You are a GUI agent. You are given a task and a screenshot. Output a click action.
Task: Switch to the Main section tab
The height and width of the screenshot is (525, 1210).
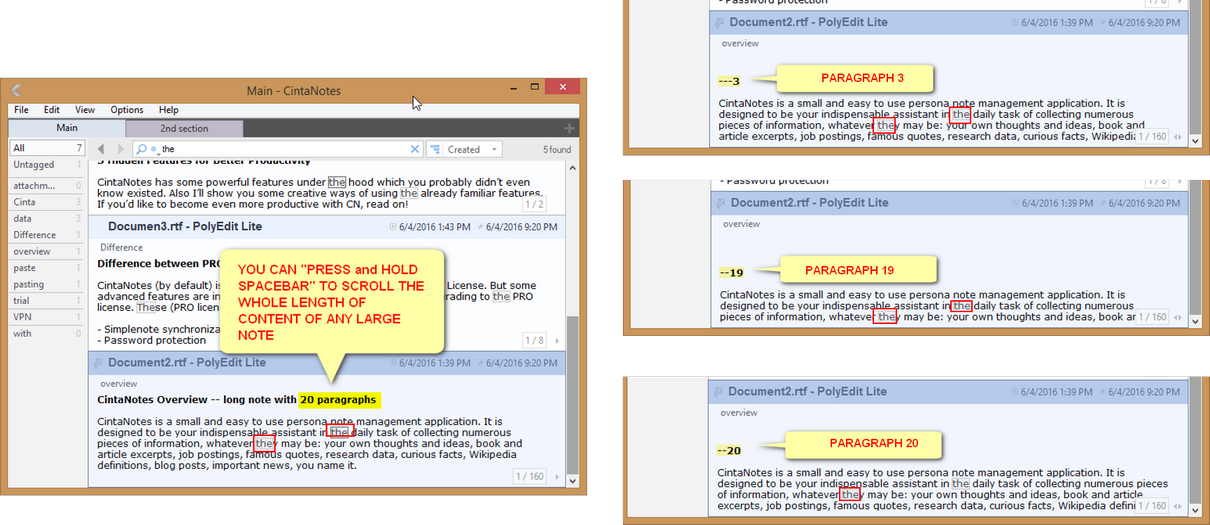point(67,128)
